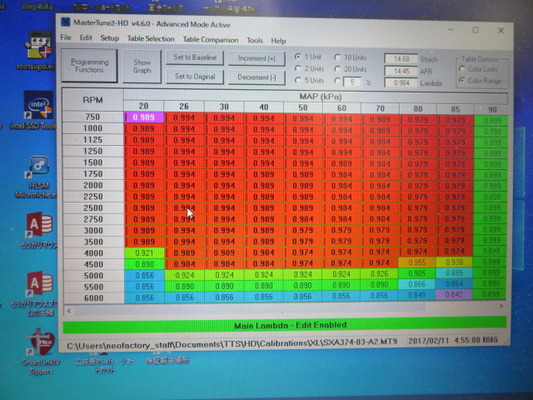Image resolution: width=533 pixels, height=400 pixels.
Task: Select the 0.849 cell at 6000 RPM
Action: [x=417, y=295]
